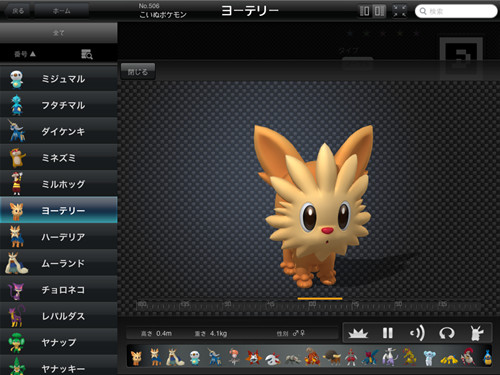Sort list by 番号 ascending arrow

[x=25, y=54]
